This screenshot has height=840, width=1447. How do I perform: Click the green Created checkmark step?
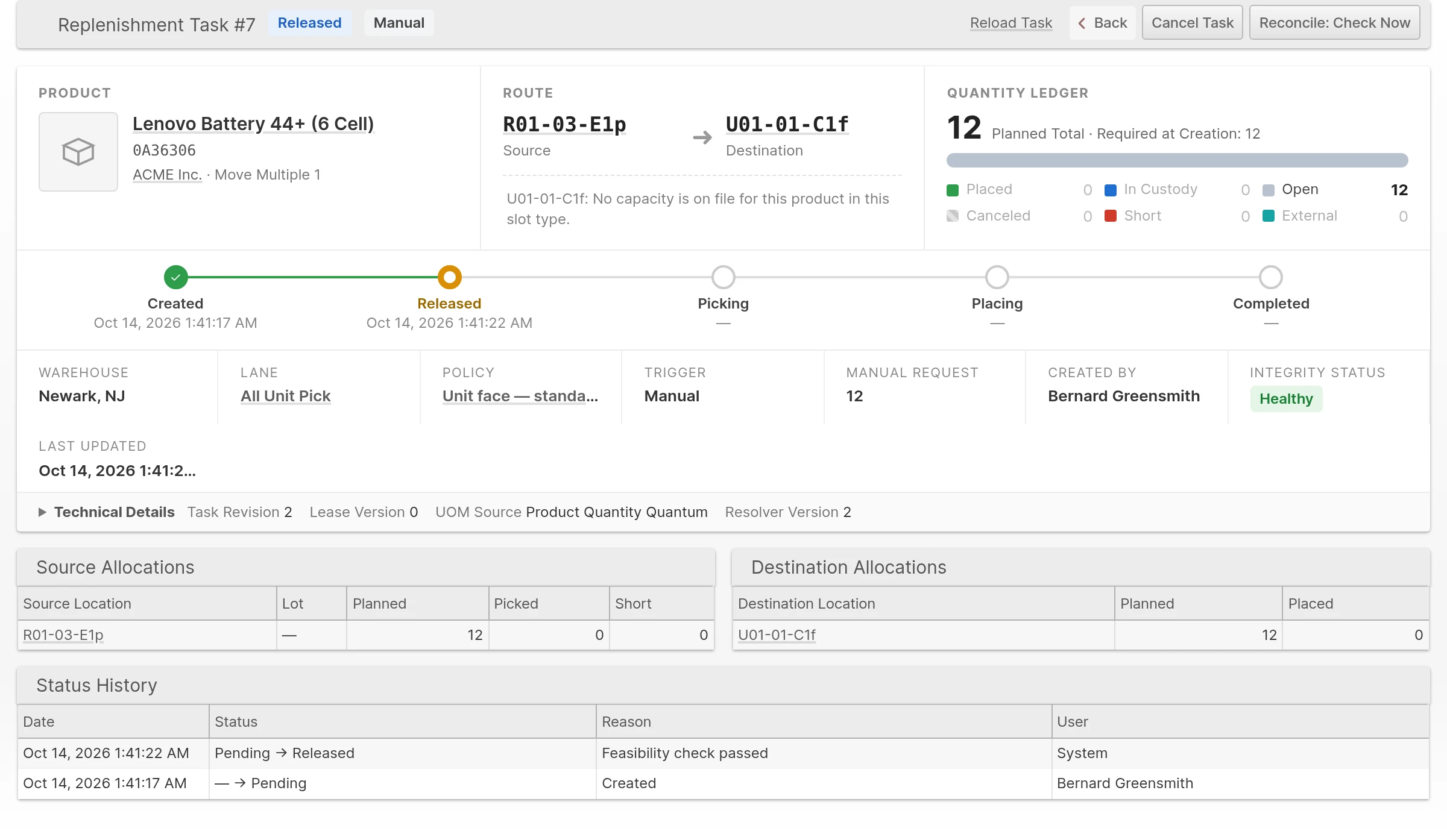click(x=175, y=277)
